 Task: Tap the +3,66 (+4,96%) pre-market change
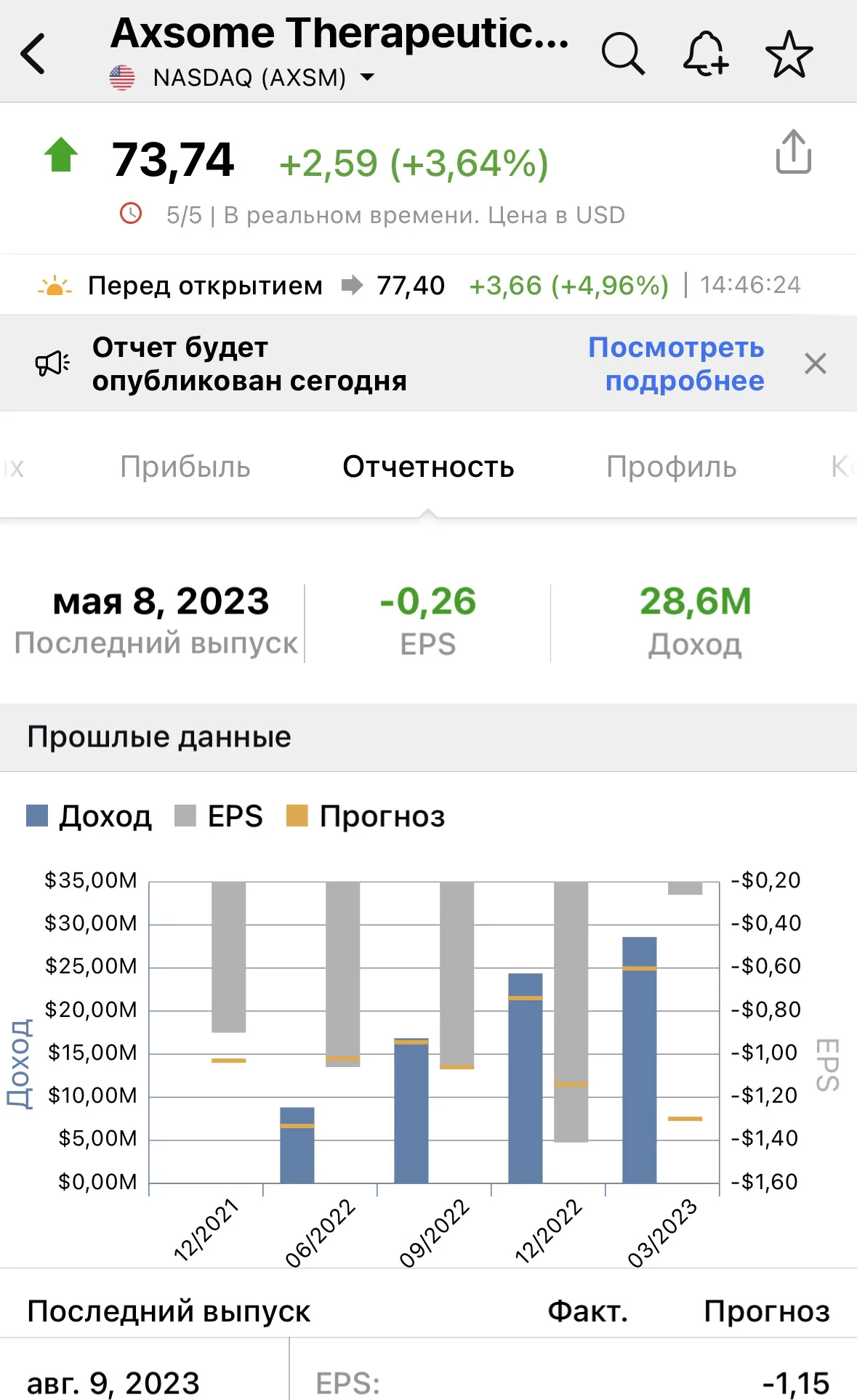(569, 286)
